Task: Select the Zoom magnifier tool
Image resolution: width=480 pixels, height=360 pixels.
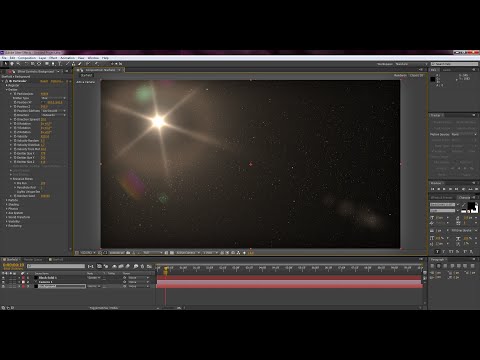Action: pos(18,64)
